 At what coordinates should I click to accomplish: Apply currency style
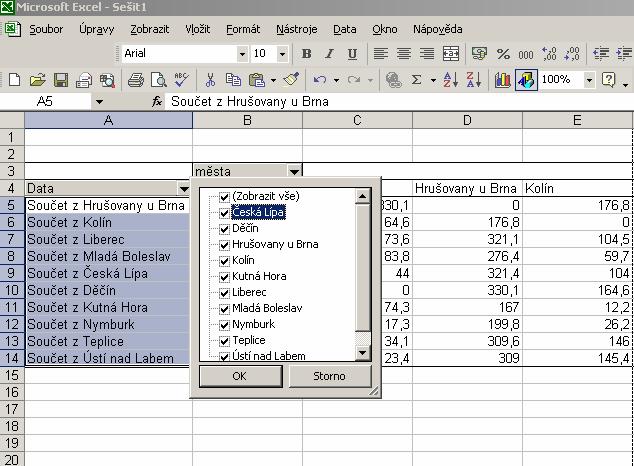point(479,54)
